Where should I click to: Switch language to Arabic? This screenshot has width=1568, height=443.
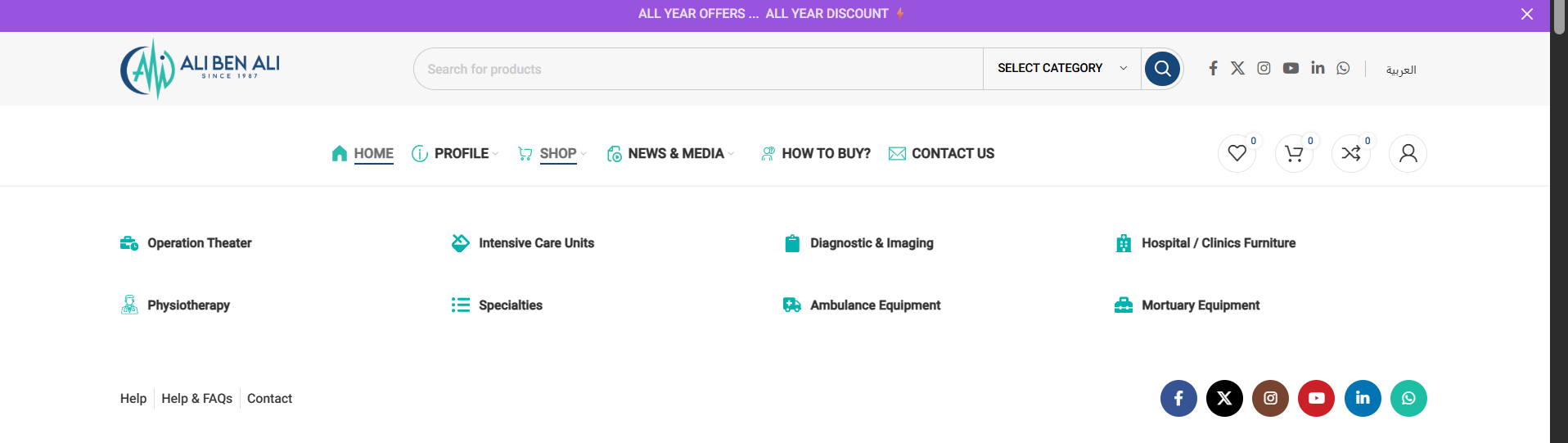coord(1400,70)
